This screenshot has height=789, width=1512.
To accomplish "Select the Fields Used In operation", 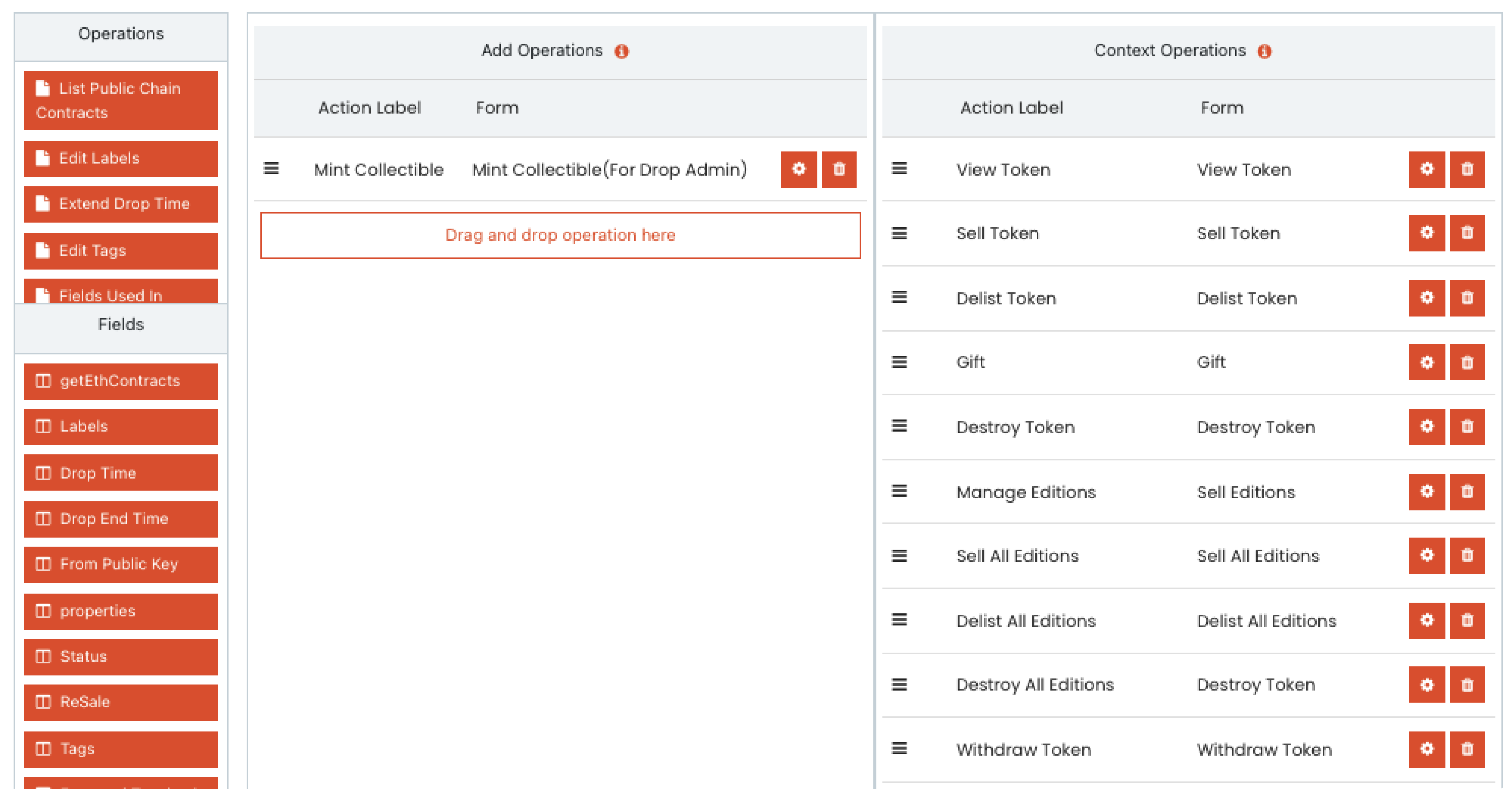I will point(121,291).
